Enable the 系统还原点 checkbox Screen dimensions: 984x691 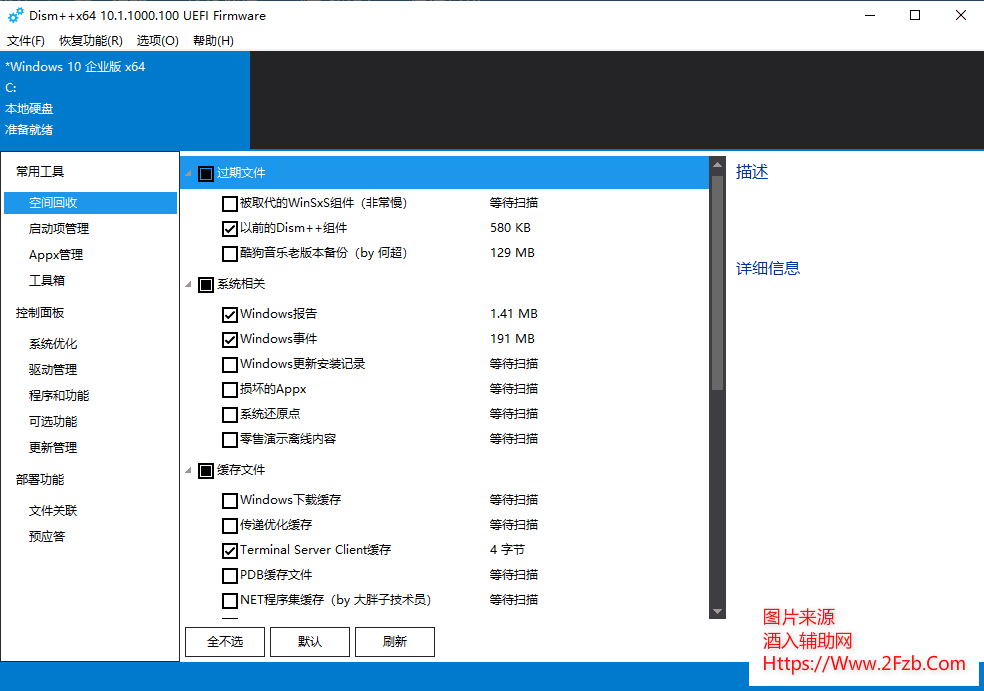coord(230,413)
